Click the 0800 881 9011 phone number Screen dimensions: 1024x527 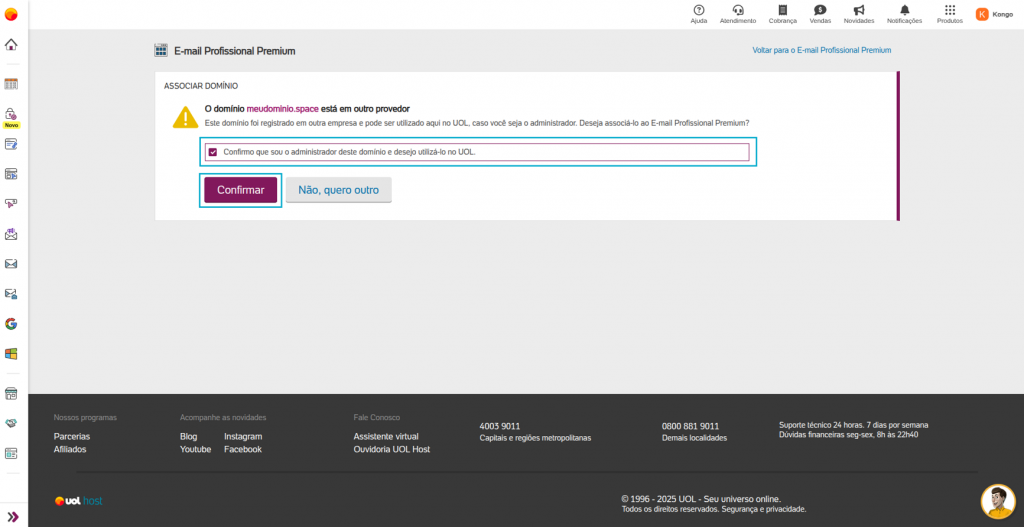690,426
